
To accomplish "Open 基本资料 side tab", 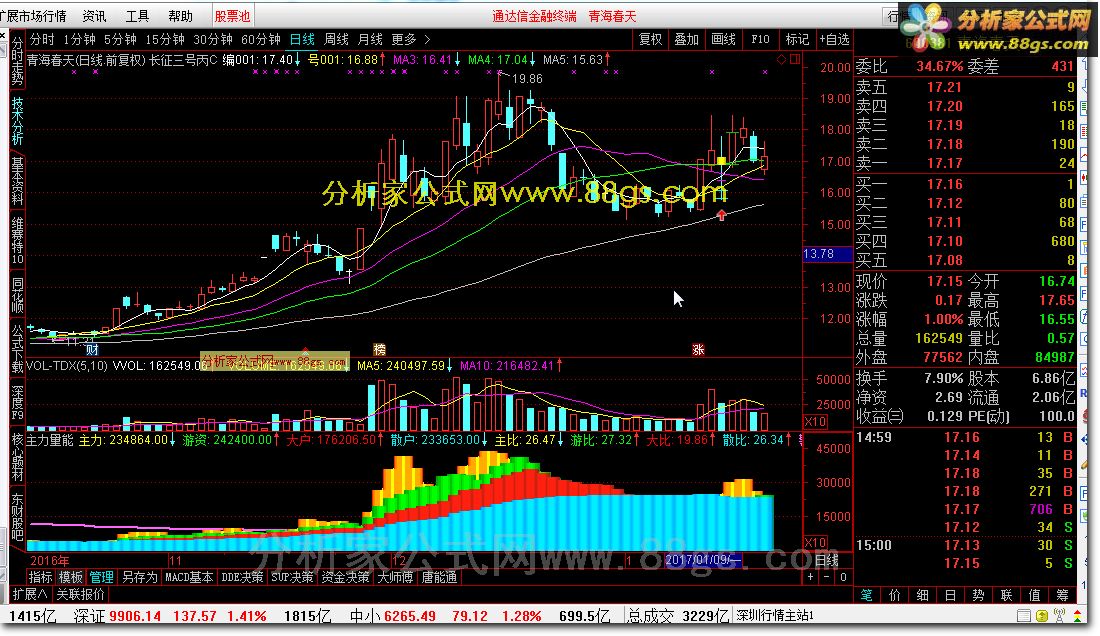I will pyautogui.click(x=17, y=181).
